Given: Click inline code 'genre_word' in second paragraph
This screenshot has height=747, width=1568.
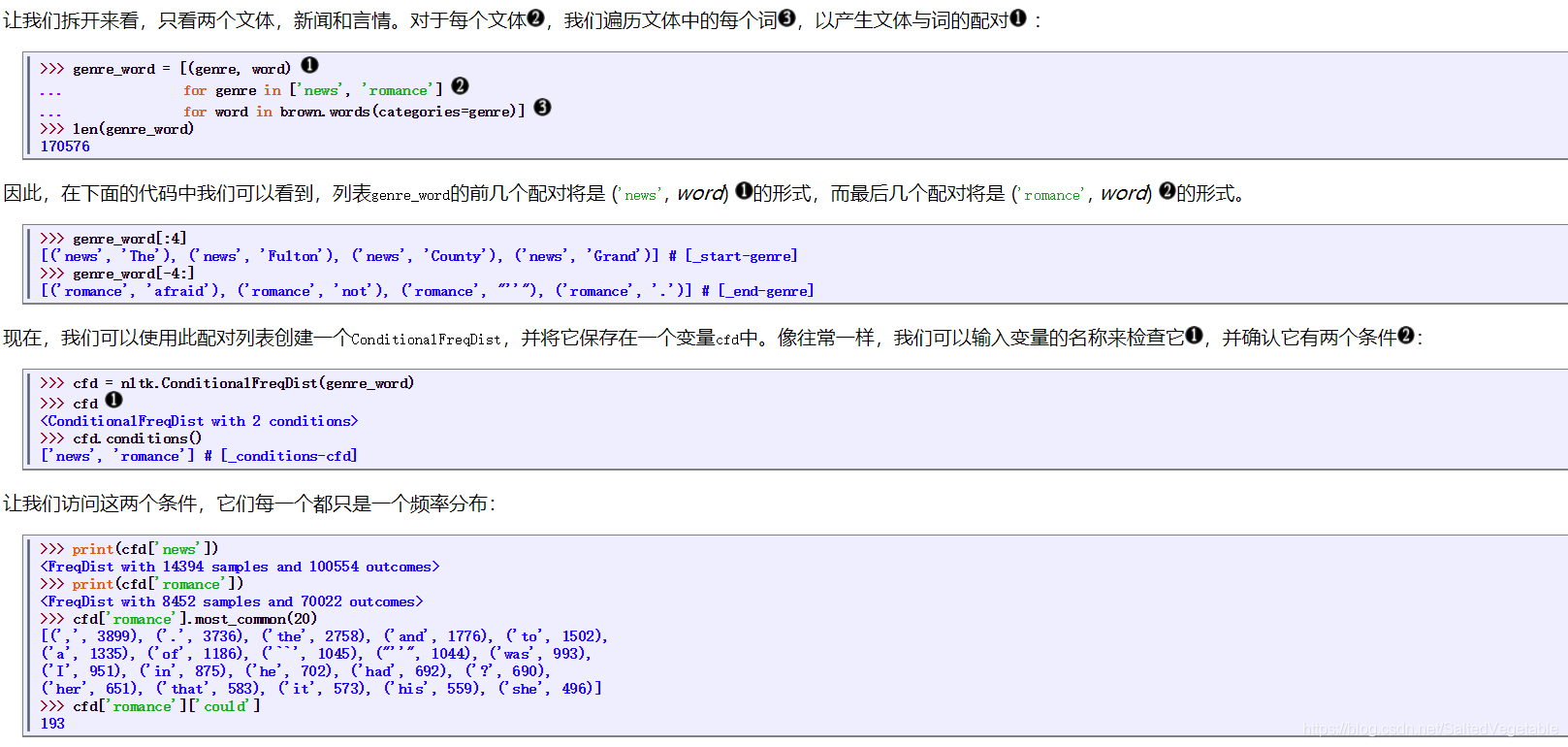Looking at the screenshot, I should tap(410, 195).
